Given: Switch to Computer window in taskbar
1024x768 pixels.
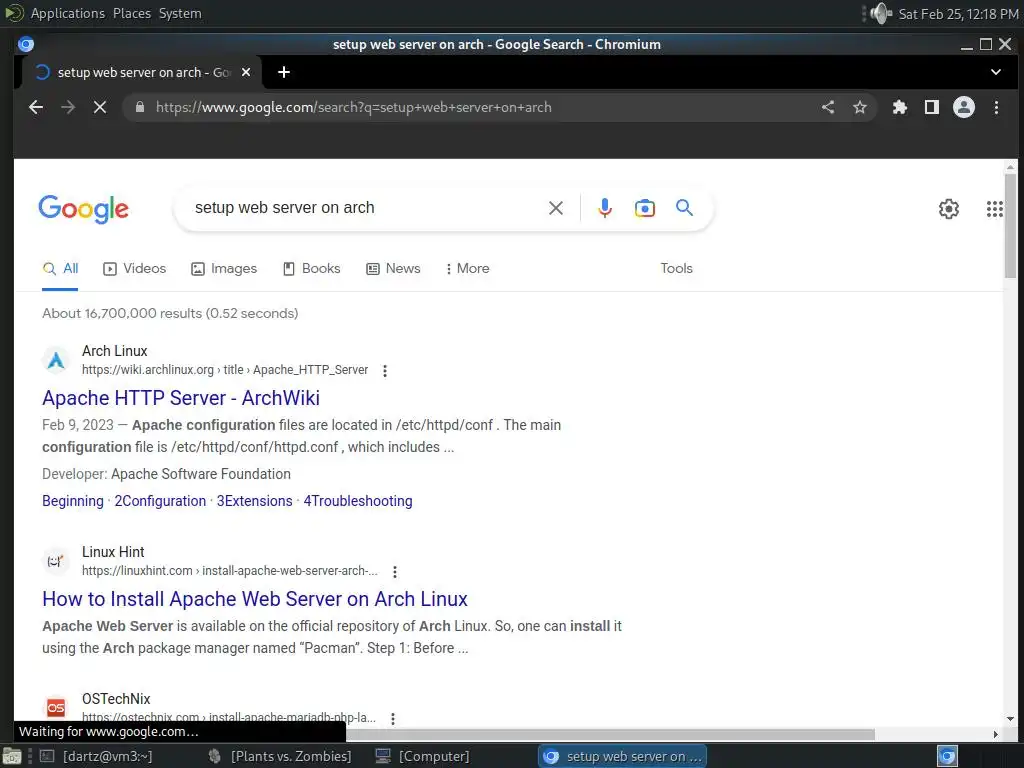Looking at the screenshot, I should pos(423,756).
